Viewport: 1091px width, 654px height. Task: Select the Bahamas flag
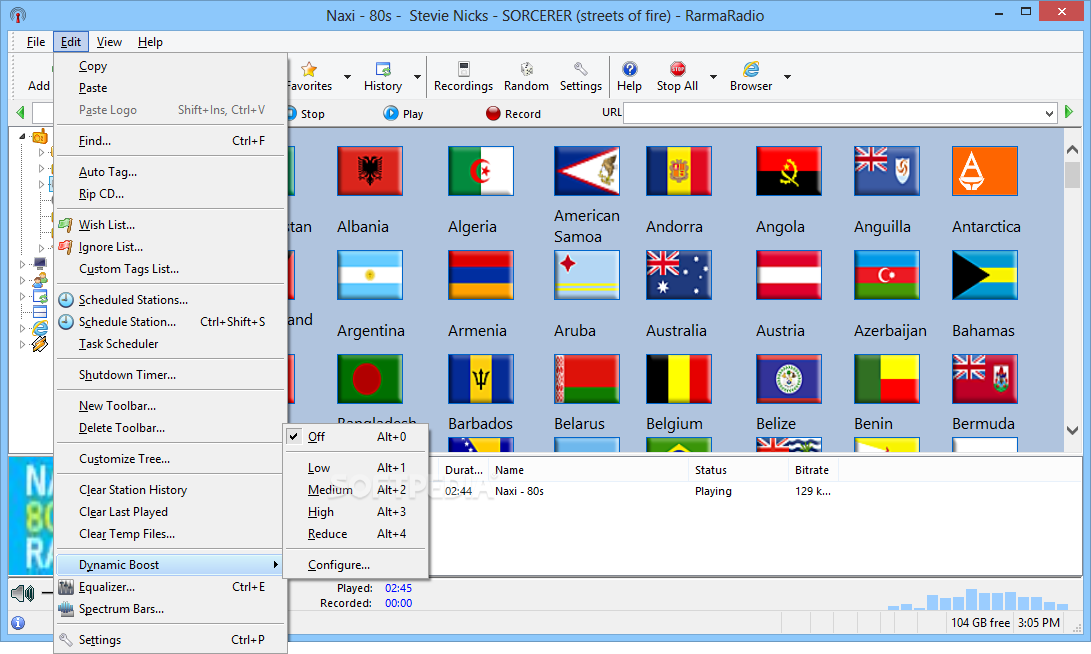985,275
